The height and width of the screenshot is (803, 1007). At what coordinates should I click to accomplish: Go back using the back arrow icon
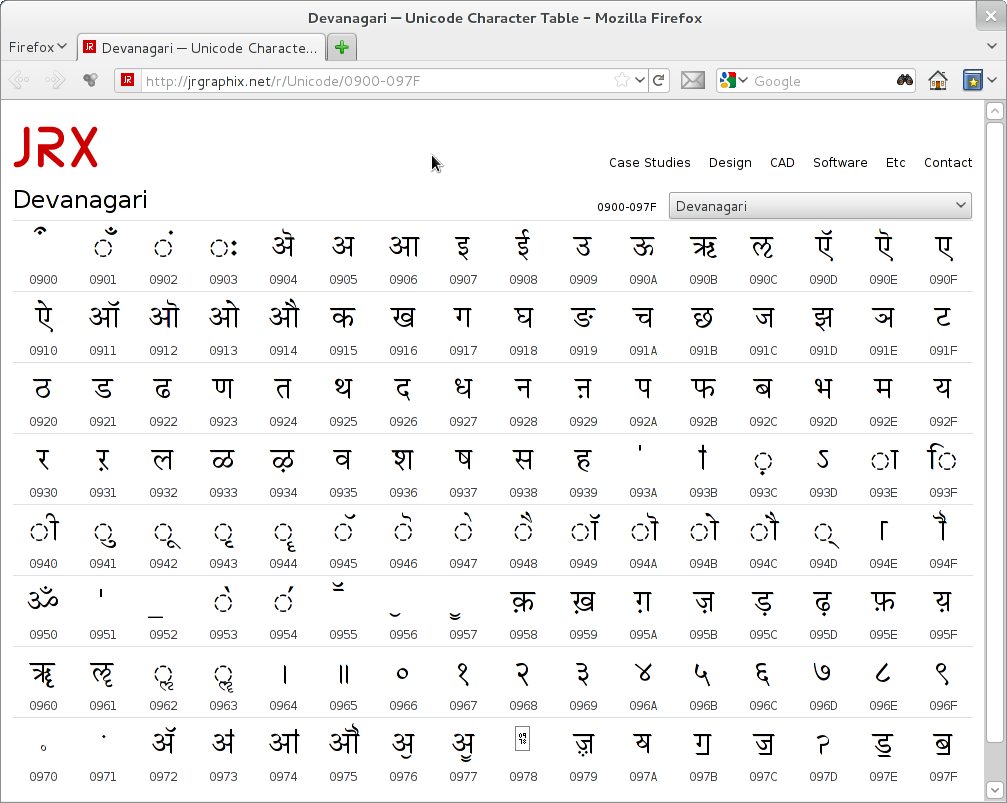pos(18,80)
